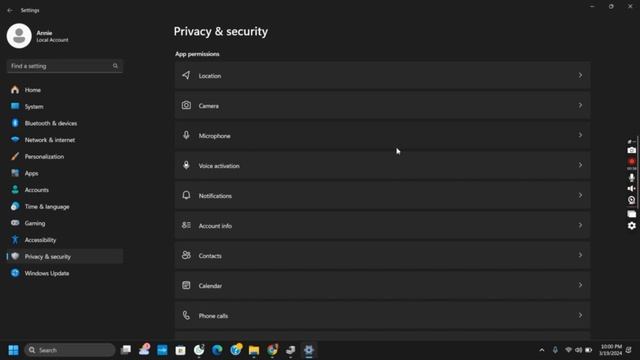Select the Voice activation icon

pos(186,165)
